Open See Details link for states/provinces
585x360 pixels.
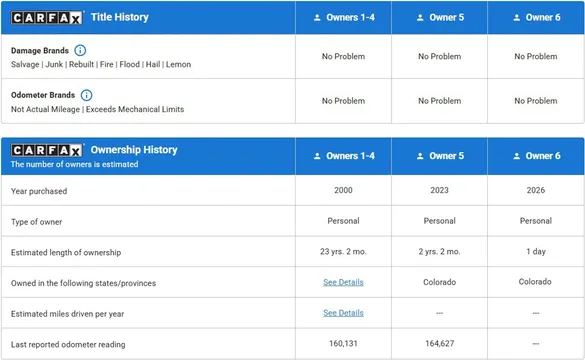point(343,282)
